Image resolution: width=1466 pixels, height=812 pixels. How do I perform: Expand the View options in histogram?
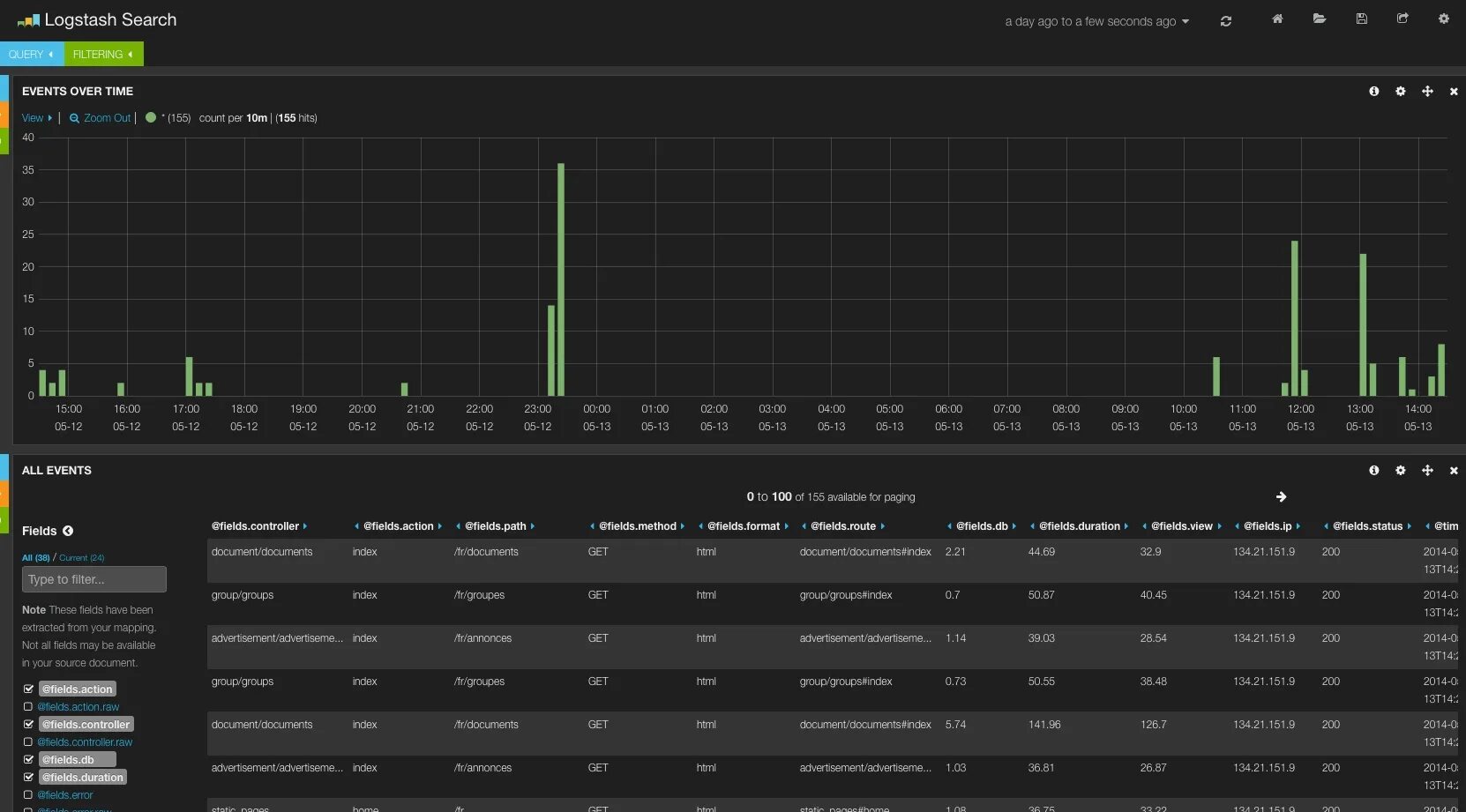coord(37,118)
